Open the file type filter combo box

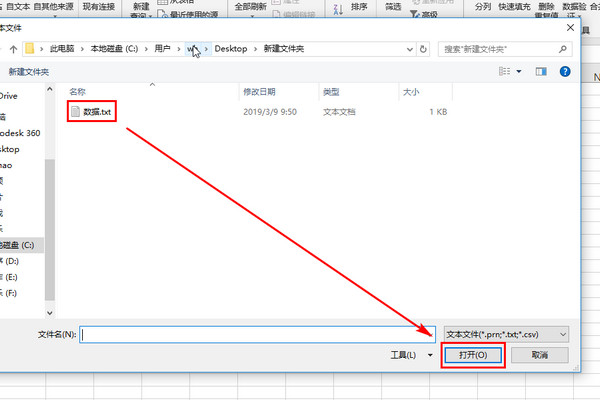506,334
